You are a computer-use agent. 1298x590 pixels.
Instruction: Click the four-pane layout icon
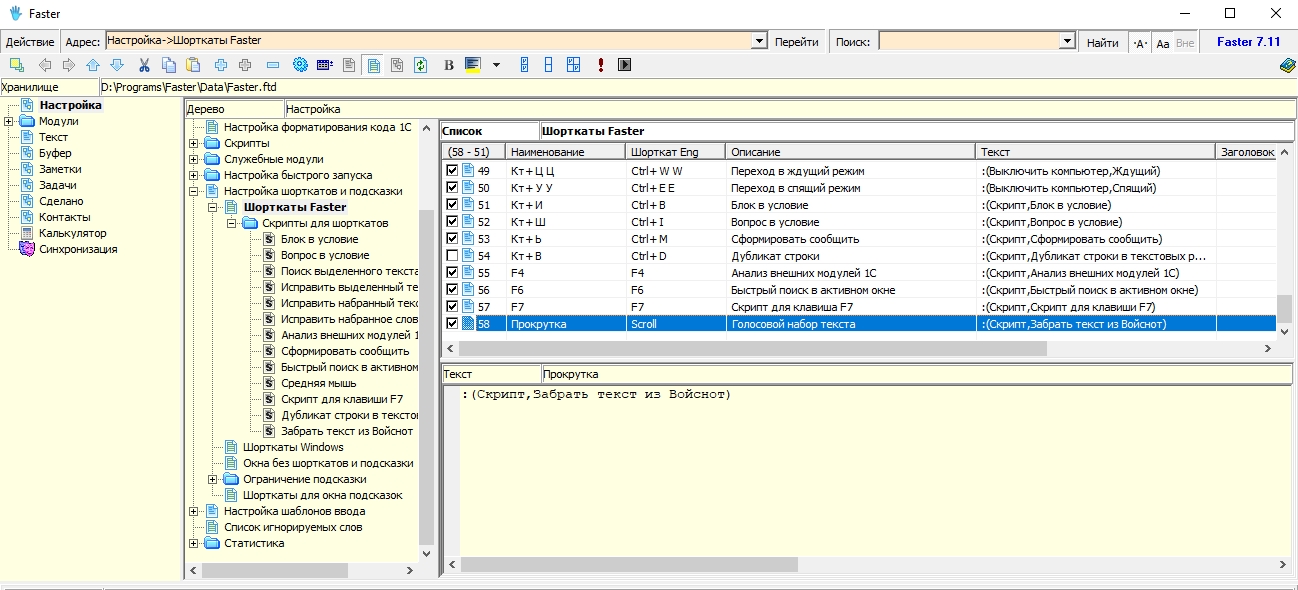pos(573,65)
